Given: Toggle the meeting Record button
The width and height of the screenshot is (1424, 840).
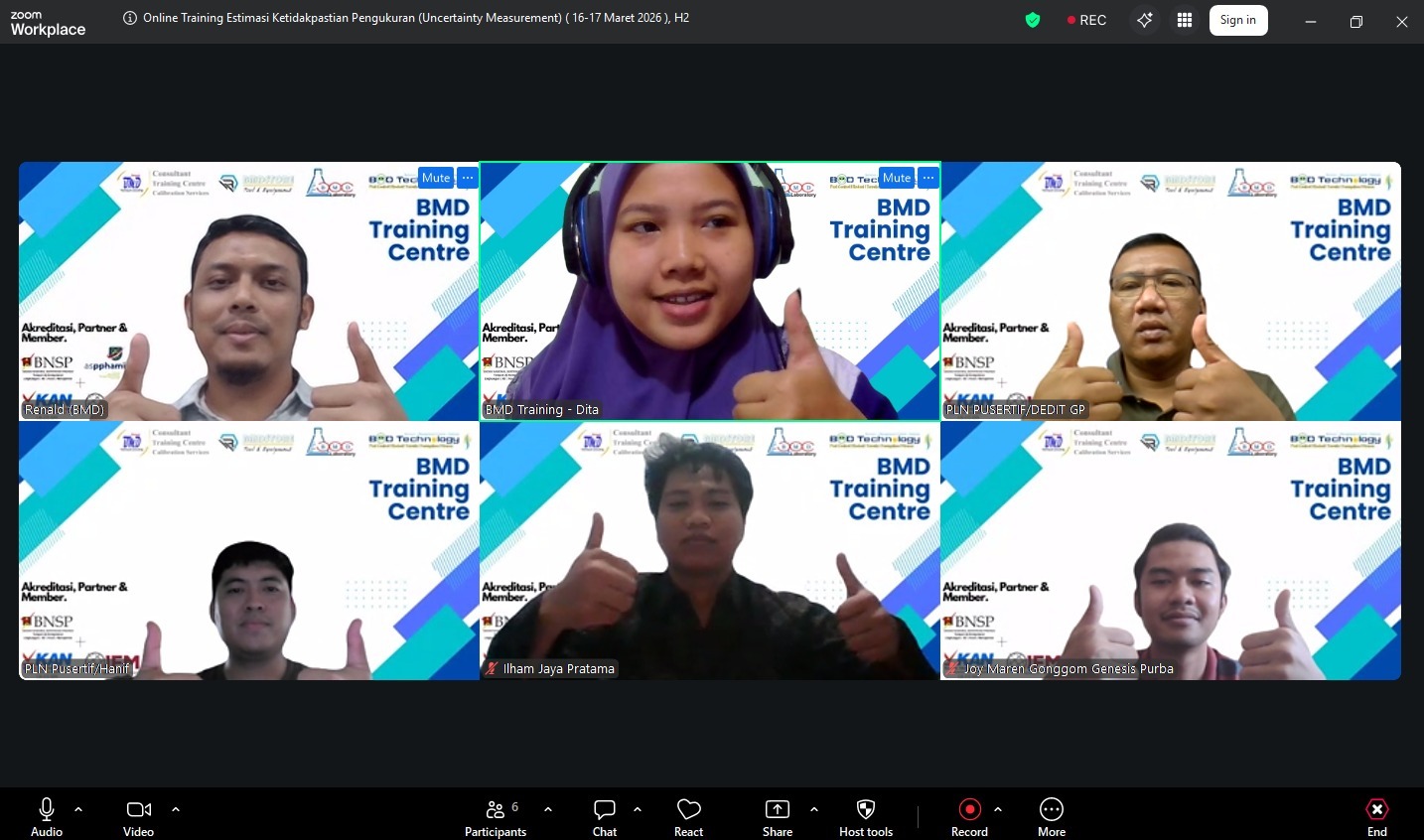Looking at the screenshot, I should coord(969,810).
